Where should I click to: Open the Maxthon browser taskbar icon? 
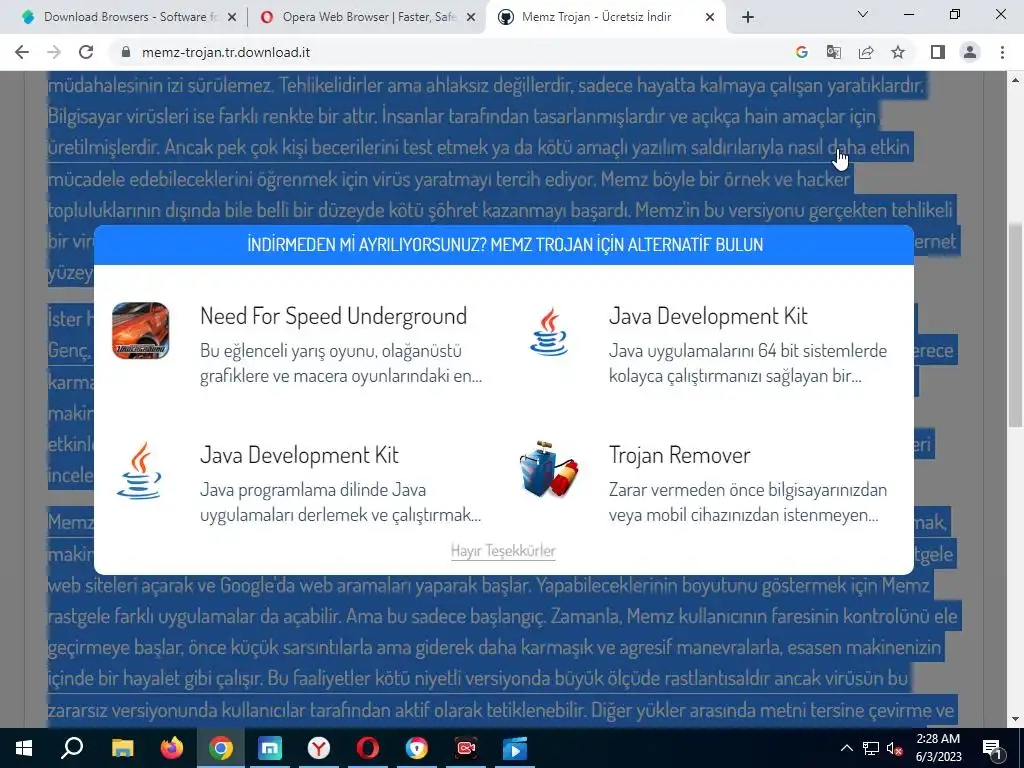pos(270,748)
